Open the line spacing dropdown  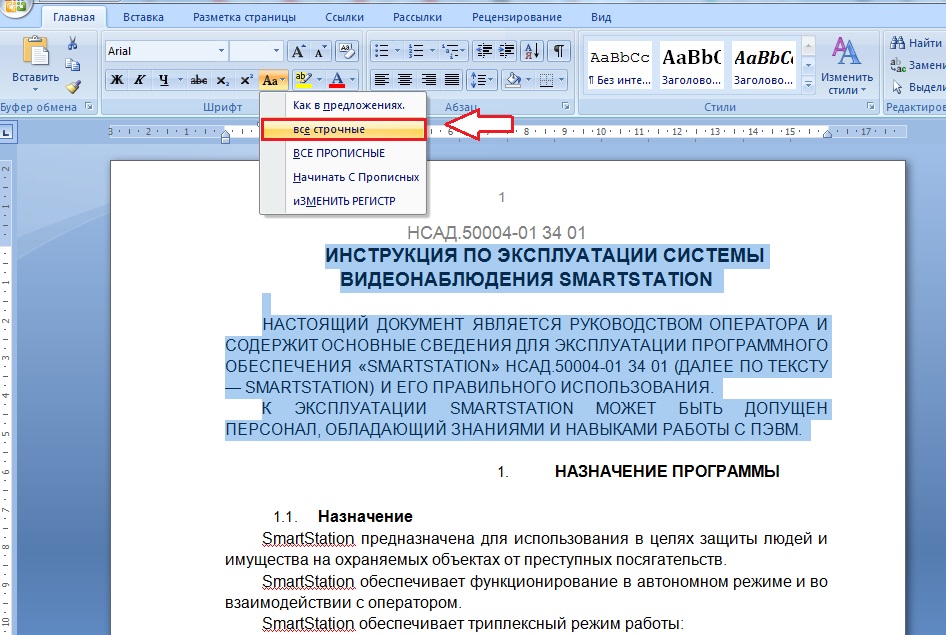click(481, 80)
